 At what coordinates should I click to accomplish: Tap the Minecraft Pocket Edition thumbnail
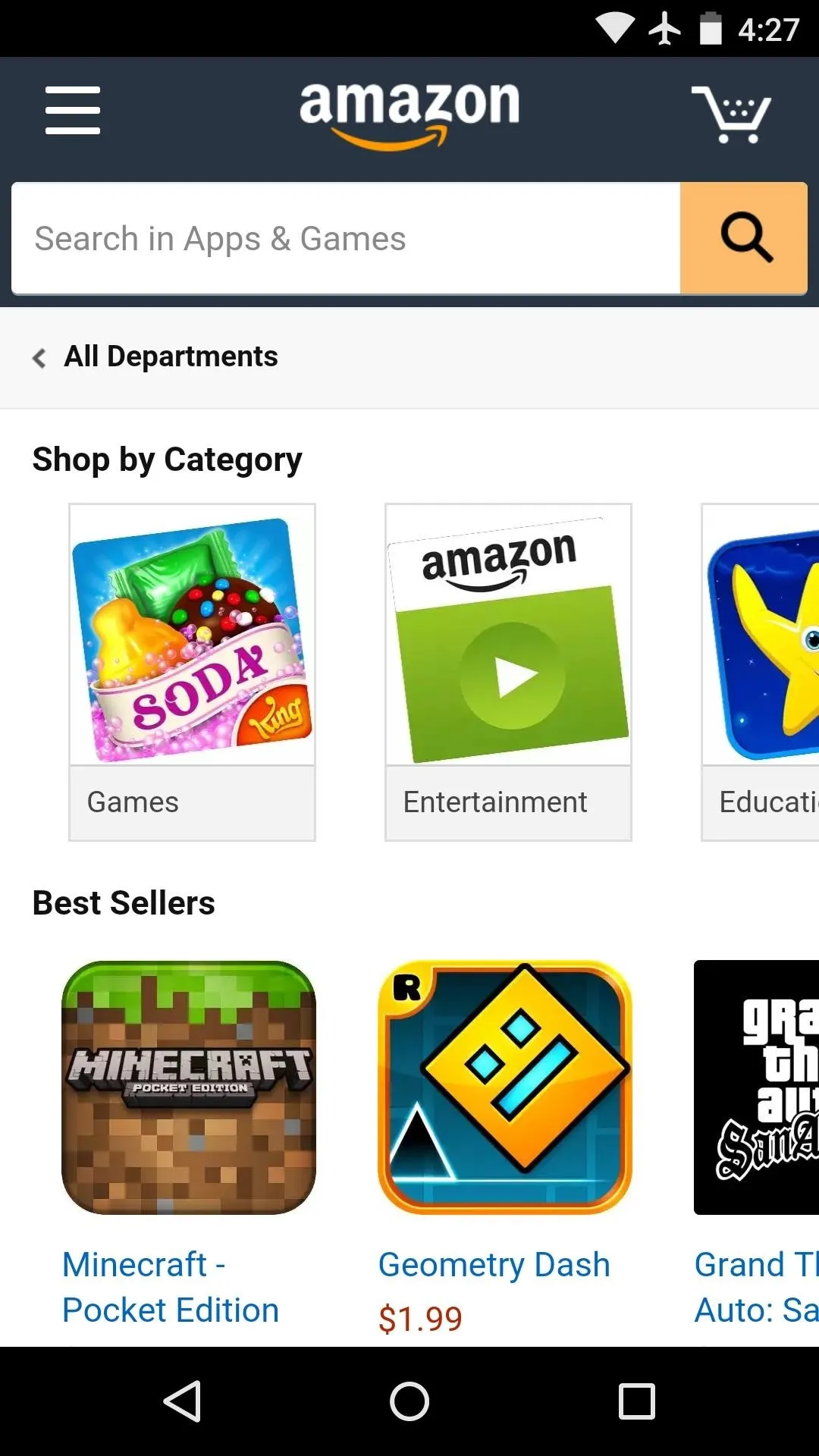[x=189, y=1087]
